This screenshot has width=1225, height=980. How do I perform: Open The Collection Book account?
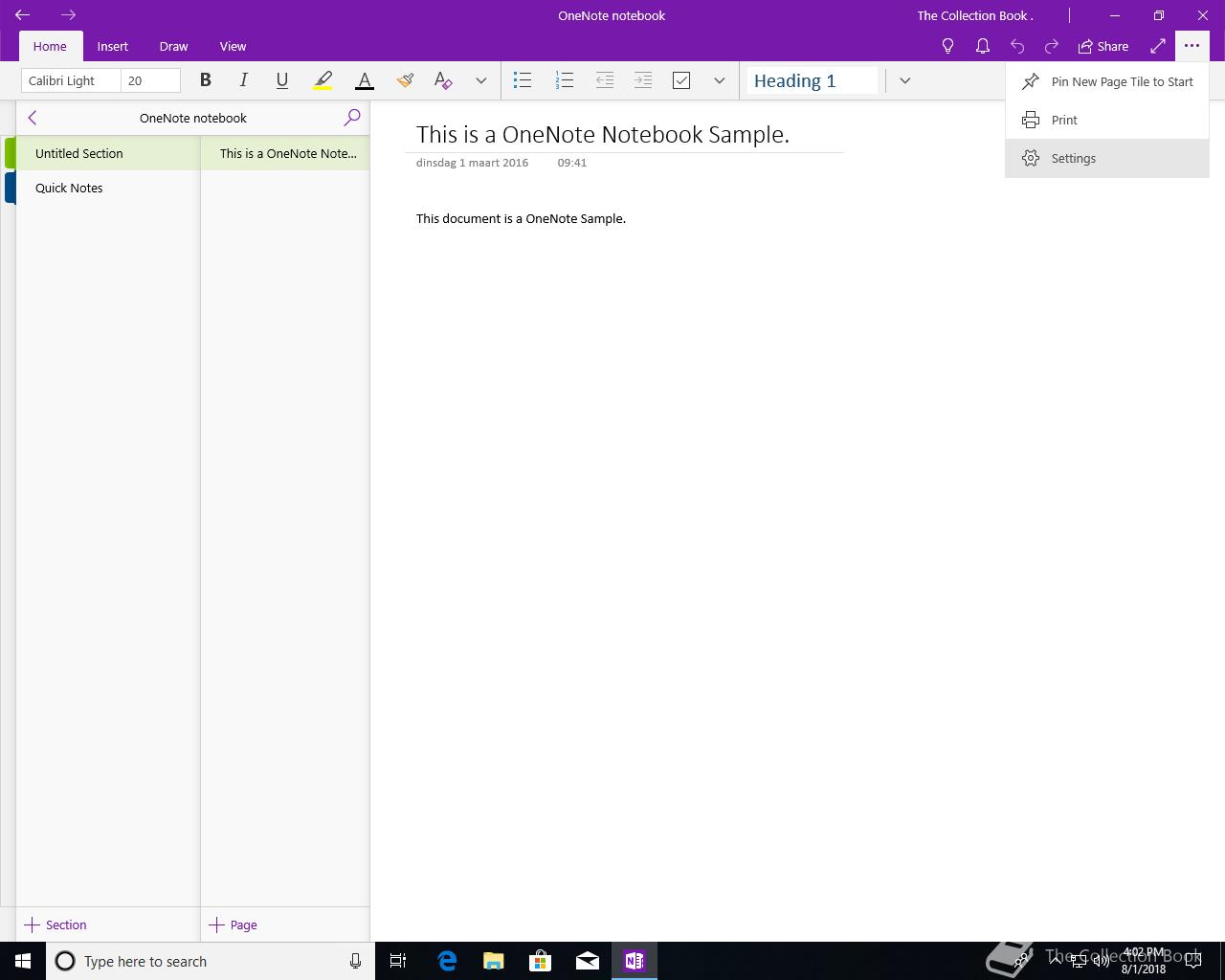pyautogui.click(x=975, y=15)
